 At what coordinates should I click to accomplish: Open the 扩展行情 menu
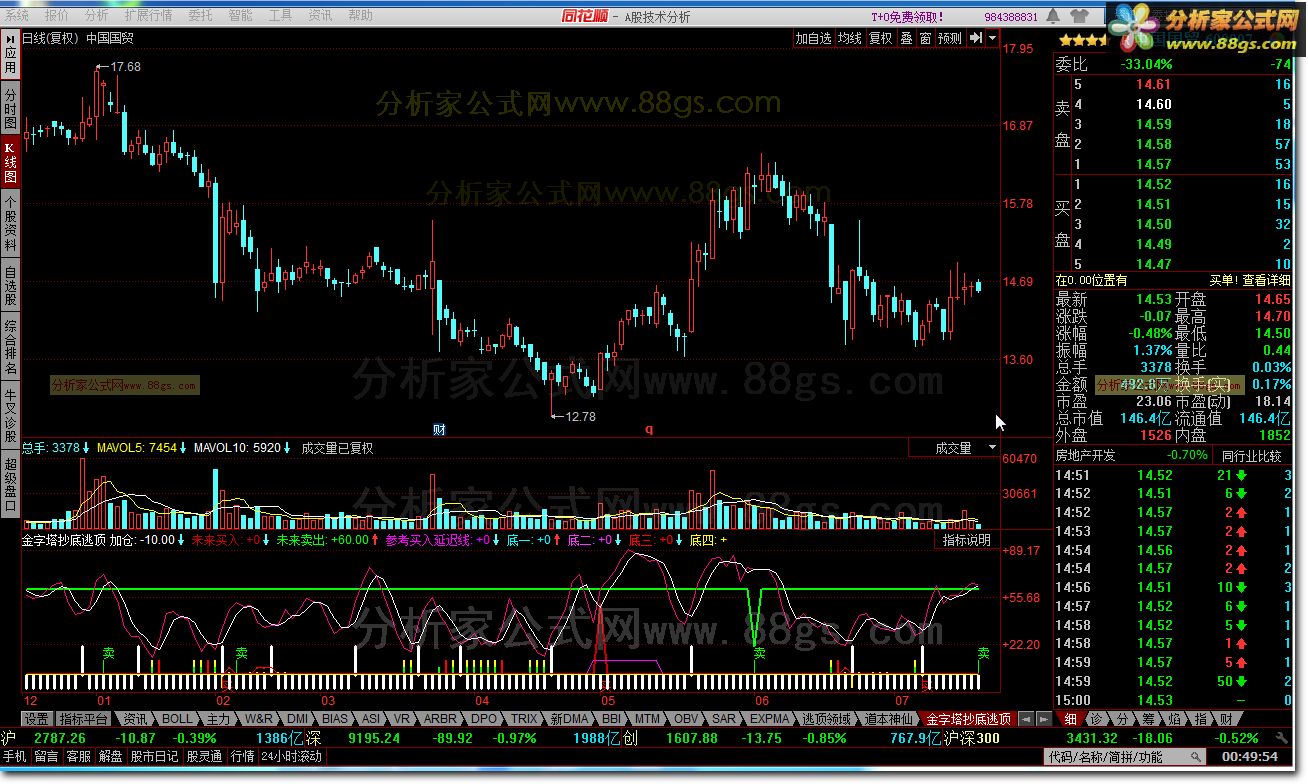click(147, 16)
